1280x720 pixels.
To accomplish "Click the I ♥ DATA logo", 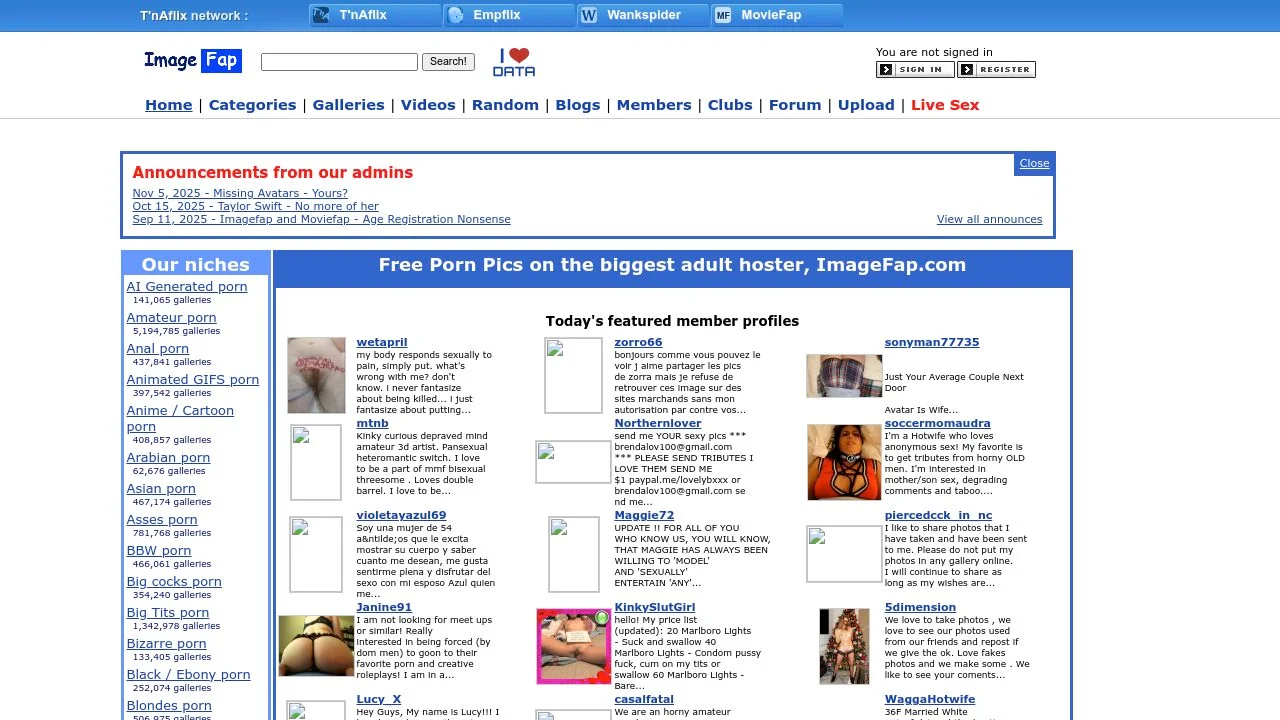I will pyautogui.click(x=514, y=61).
